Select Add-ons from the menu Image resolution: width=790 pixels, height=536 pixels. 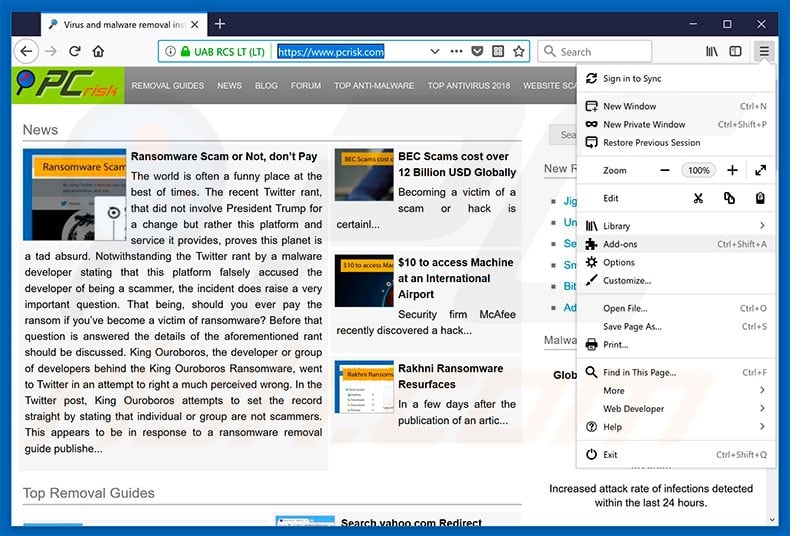pos(620,244)
